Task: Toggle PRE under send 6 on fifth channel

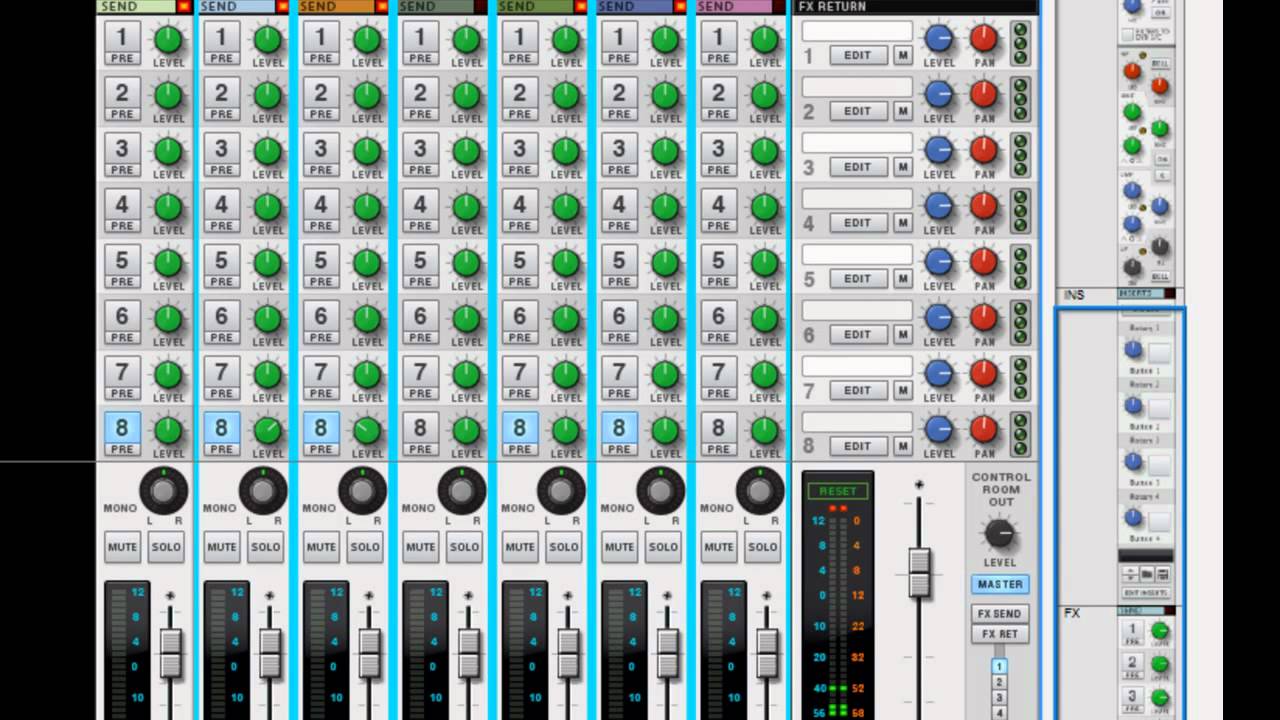Action: [519, 339]
